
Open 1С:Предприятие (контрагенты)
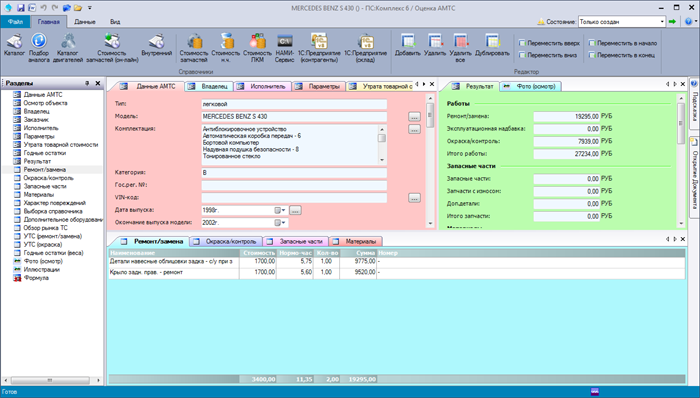(319, 47)
